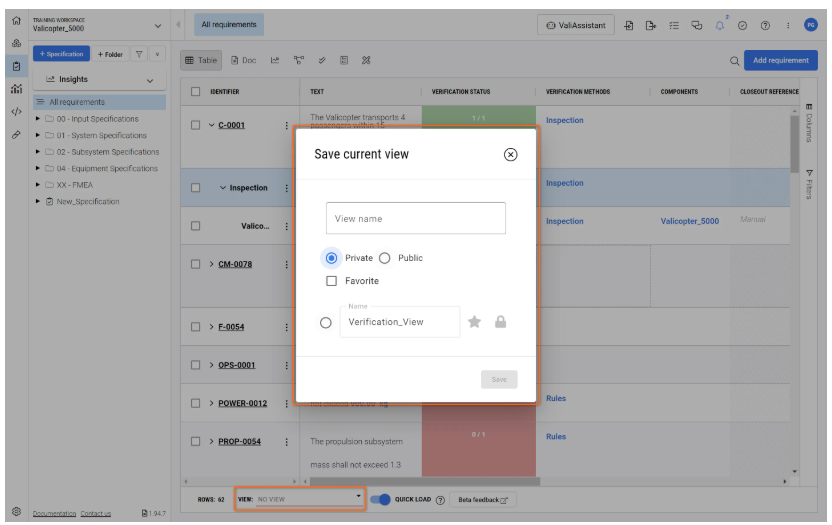832x525 pixels.
Task: Open the Columns side panel
Action: point(809,123)
